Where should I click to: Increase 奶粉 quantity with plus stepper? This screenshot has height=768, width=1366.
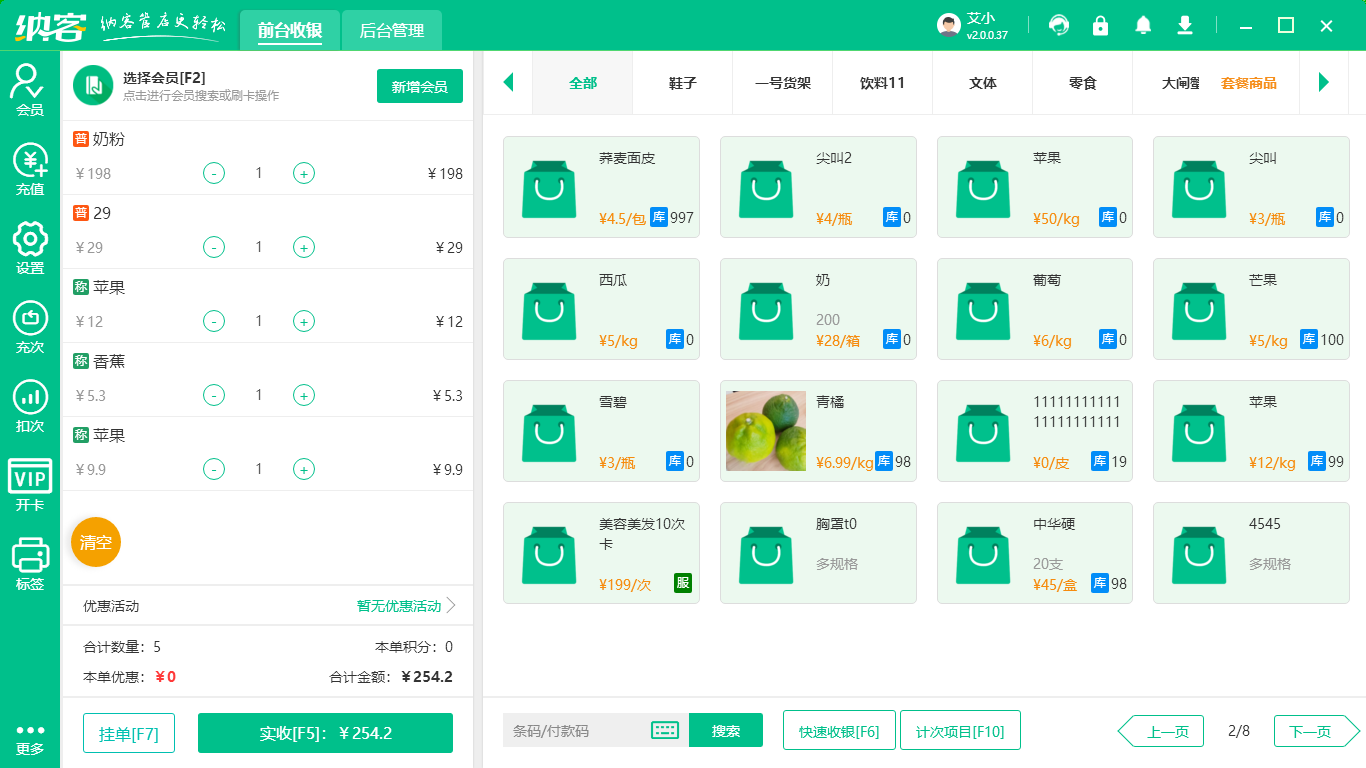[x=303, y=173]
